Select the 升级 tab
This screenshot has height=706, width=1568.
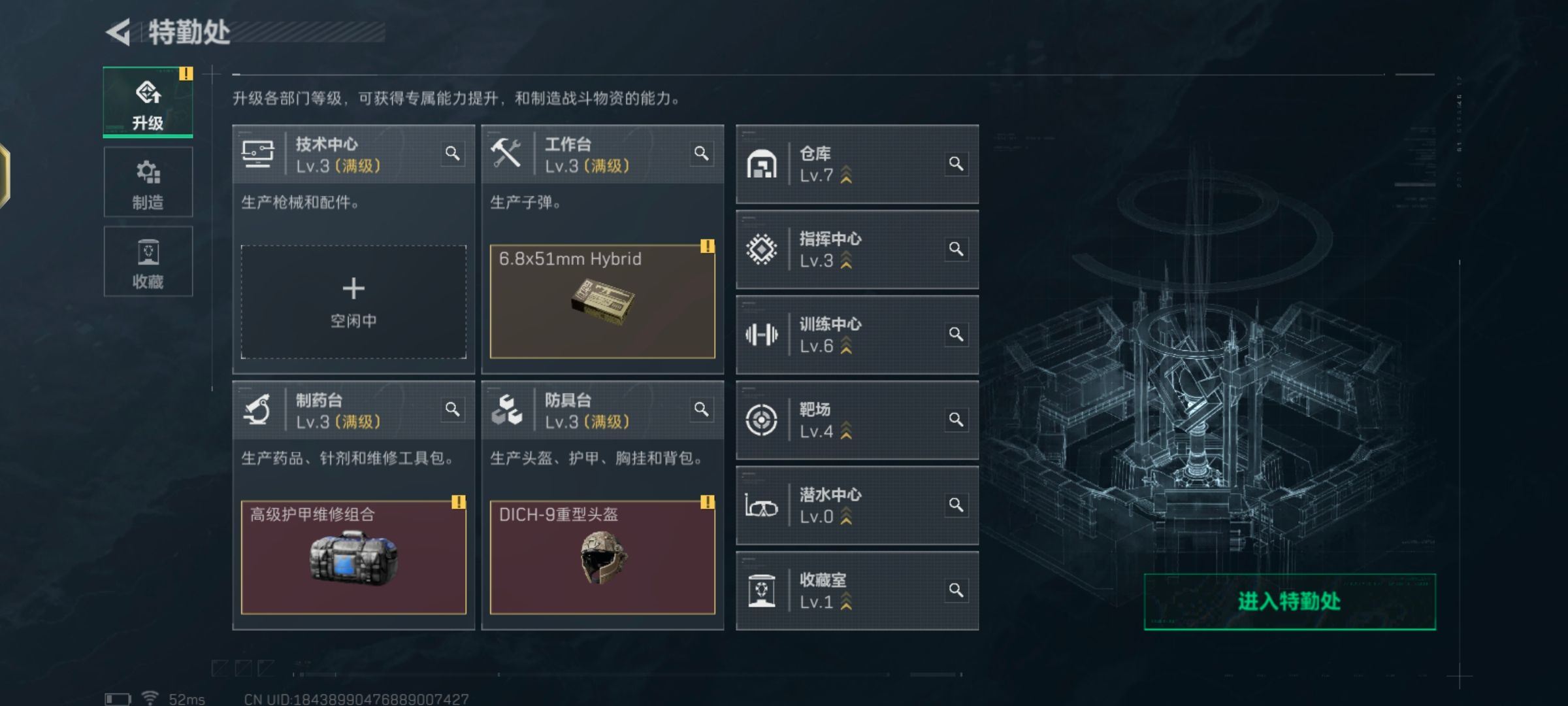click(x=148, y=102)
